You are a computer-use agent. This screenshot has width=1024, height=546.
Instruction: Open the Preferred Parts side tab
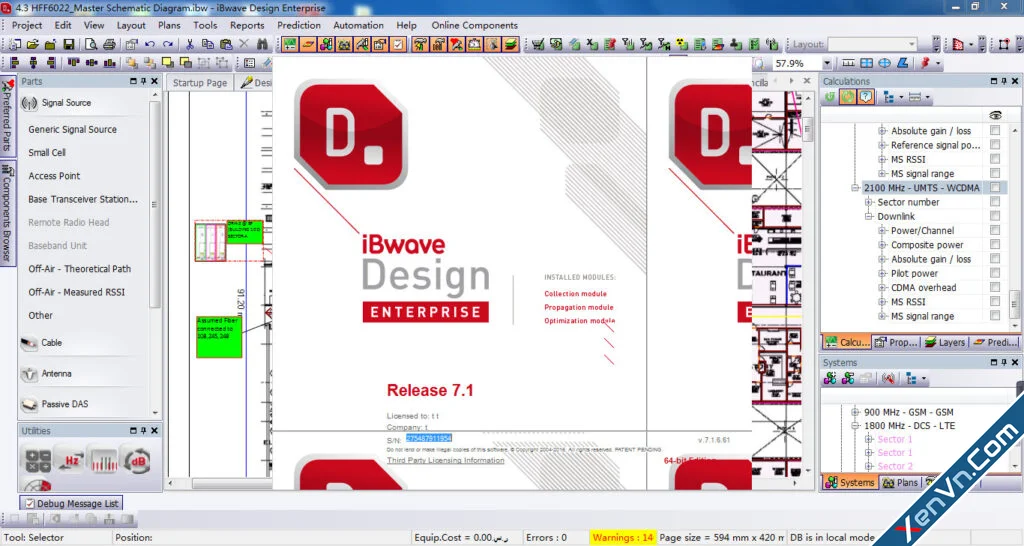point(7,116)
